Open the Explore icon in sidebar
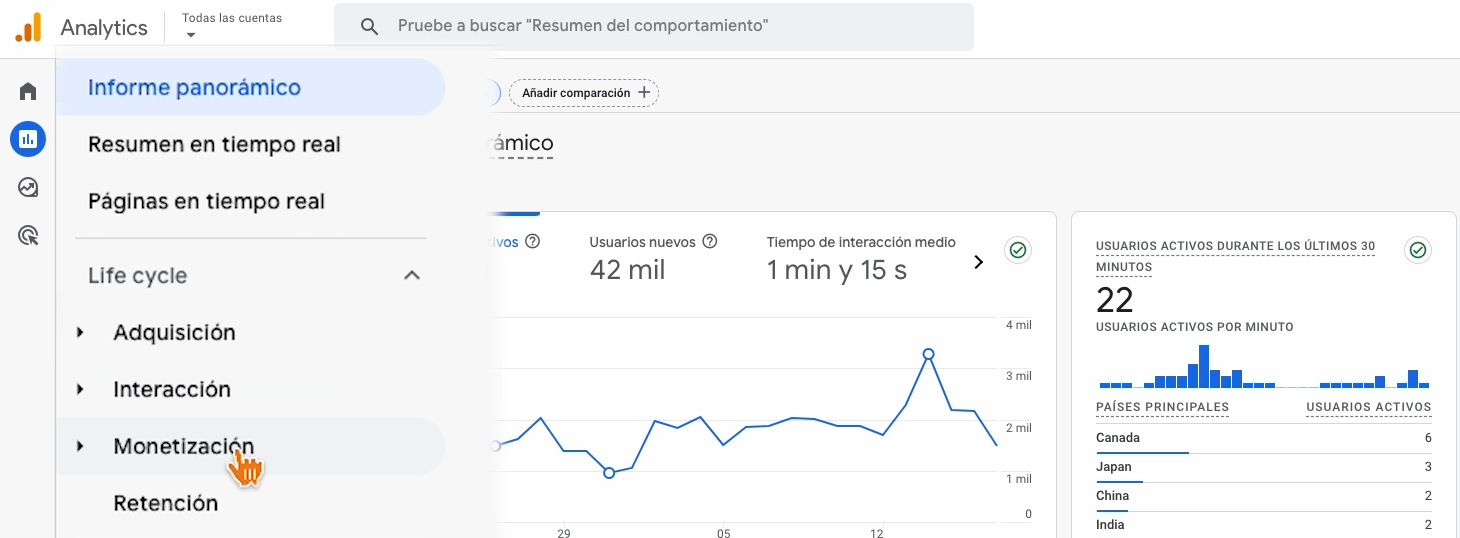Image resolution: width=1460 pixels, height=538 pixels. click(x=28, y=187)
